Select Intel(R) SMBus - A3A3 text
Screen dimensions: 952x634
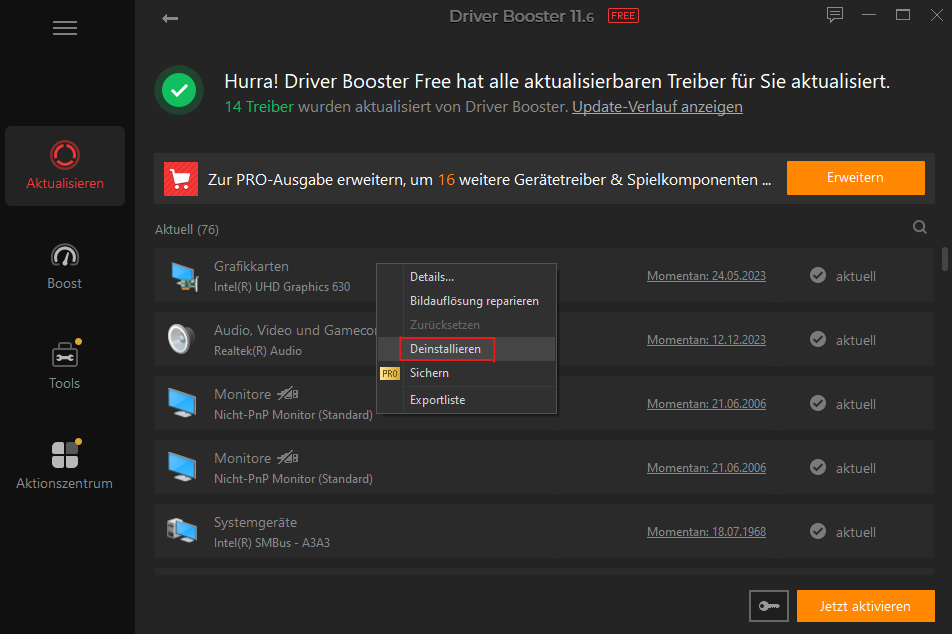(x=271, y=543)
